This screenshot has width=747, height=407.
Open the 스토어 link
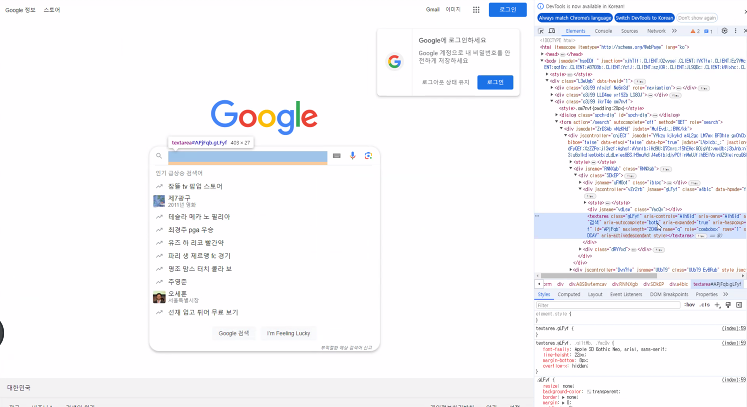[52, 10]
